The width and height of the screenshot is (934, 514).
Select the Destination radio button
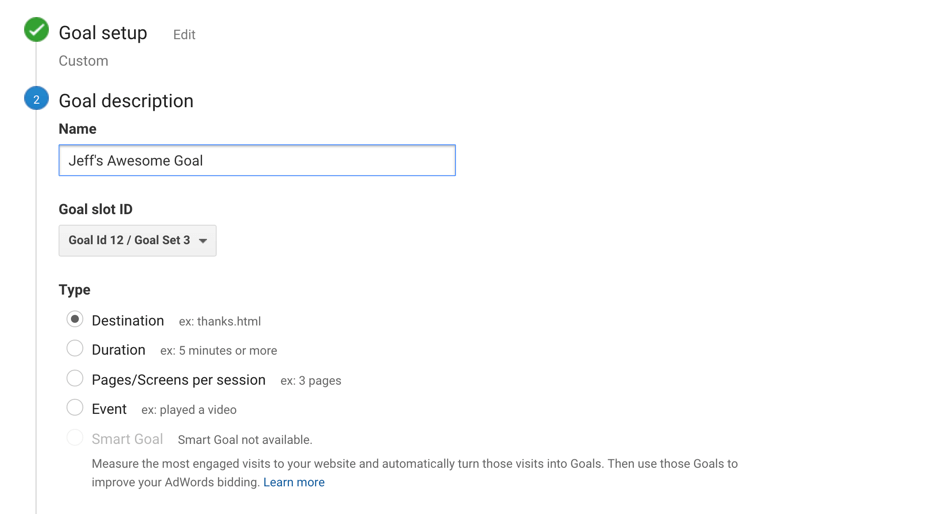(74, 320)
